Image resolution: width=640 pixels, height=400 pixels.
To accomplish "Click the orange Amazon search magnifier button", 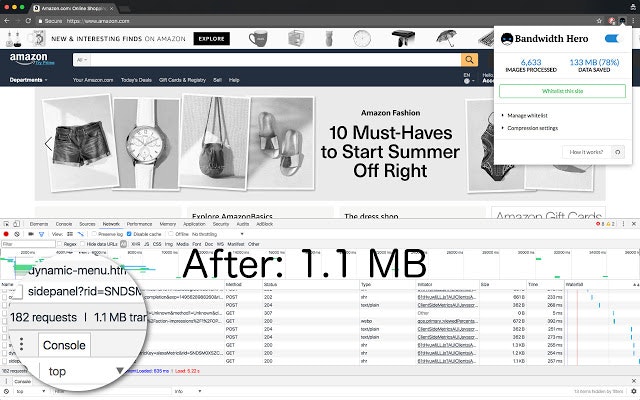I will click(x=469, y=60).
